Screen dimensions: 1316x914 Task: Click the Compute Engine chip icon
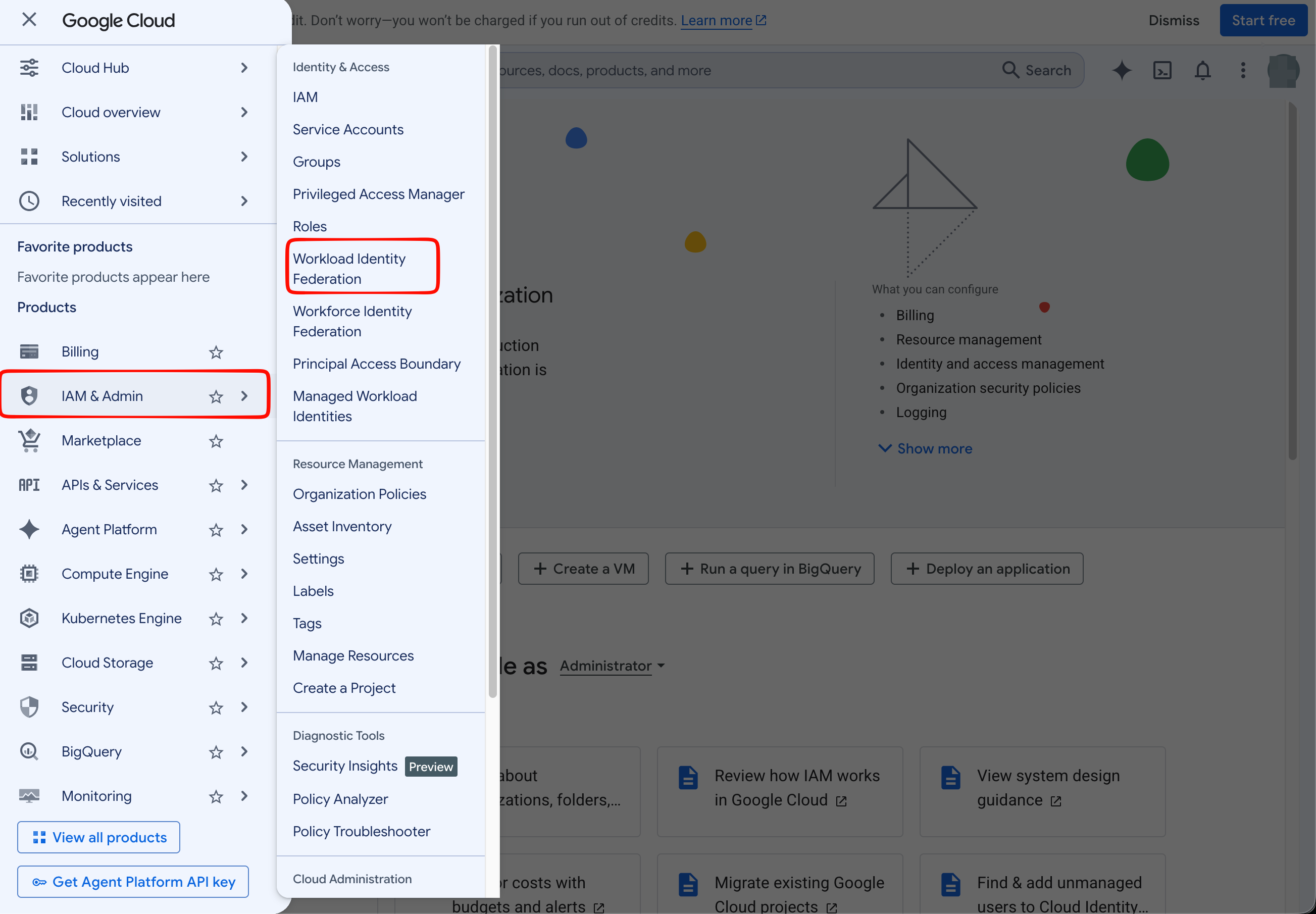[29, 574]
